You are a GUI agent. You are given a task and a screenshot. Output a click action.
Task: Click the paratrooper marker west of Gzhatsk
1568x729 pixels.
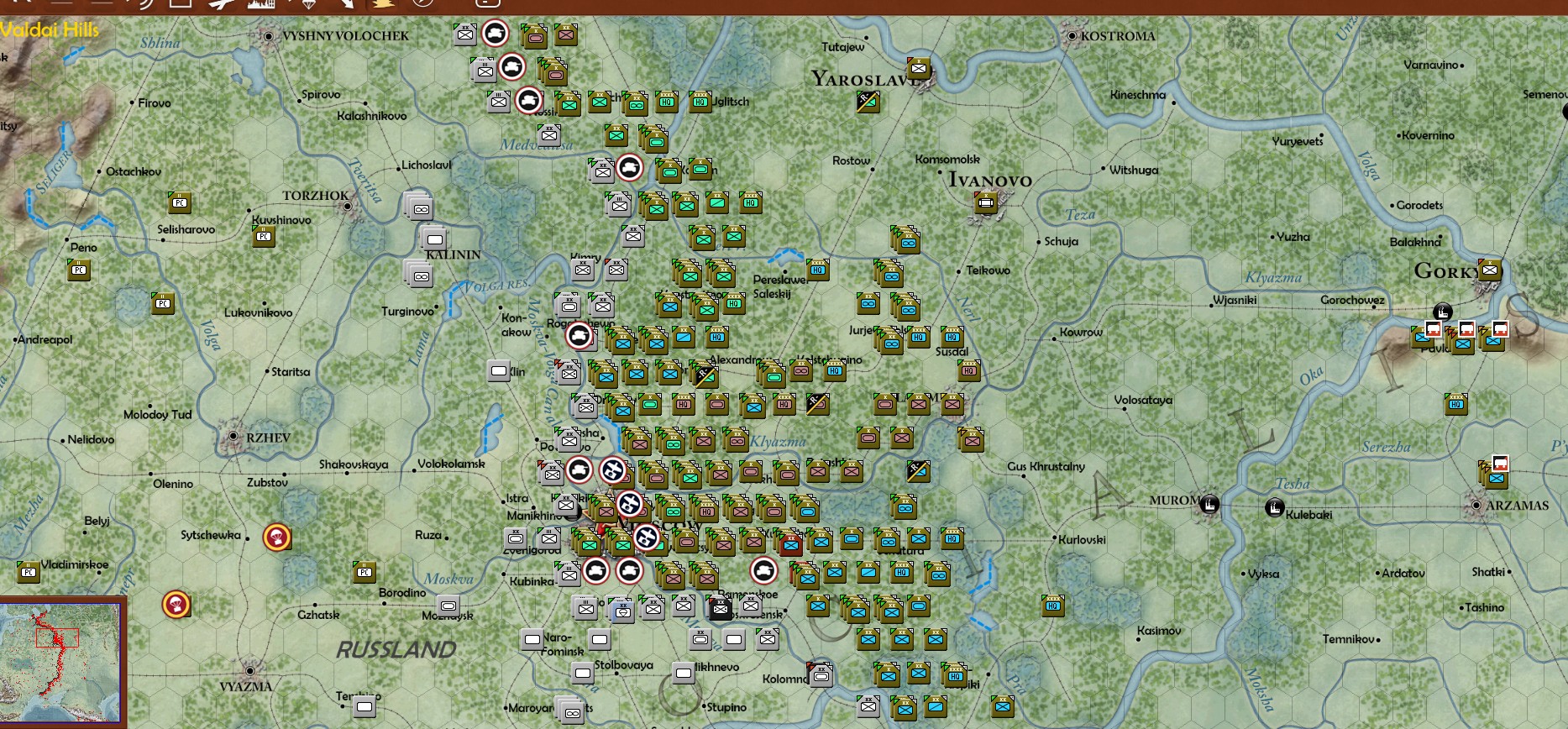(176, 605)
